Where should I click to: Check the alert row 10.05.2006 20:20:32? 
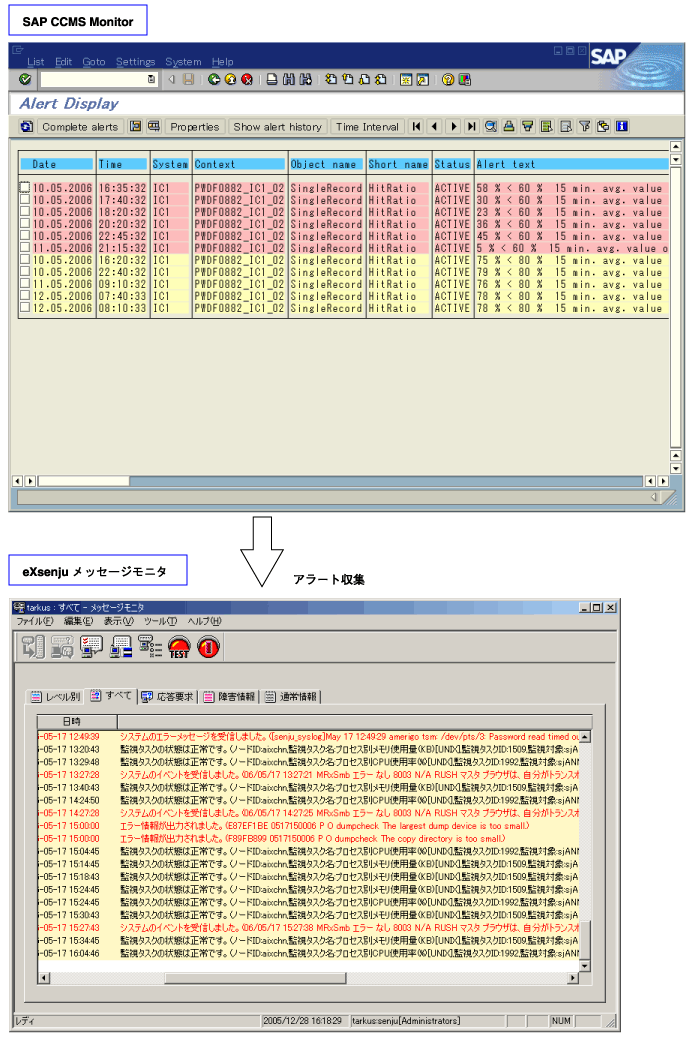[x=25, y=224]
